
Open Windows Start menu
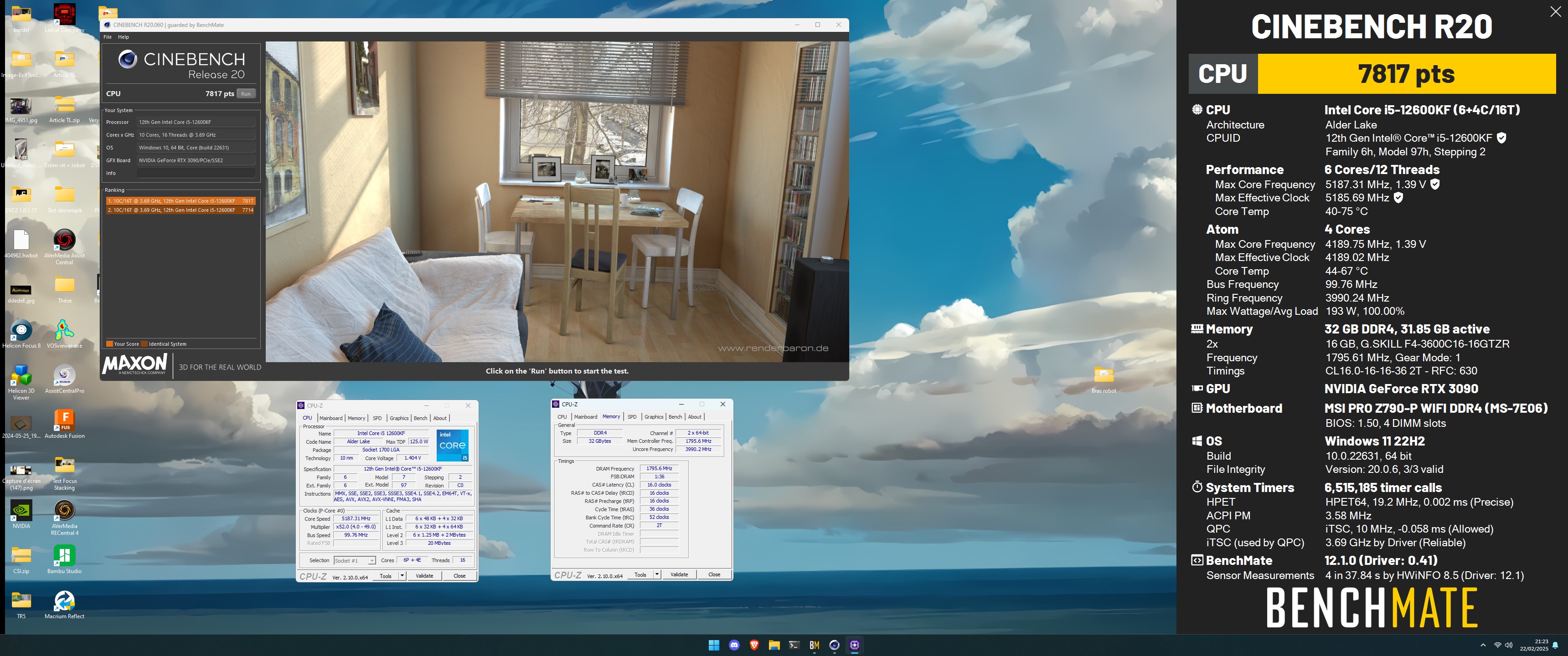click(714, 645)
